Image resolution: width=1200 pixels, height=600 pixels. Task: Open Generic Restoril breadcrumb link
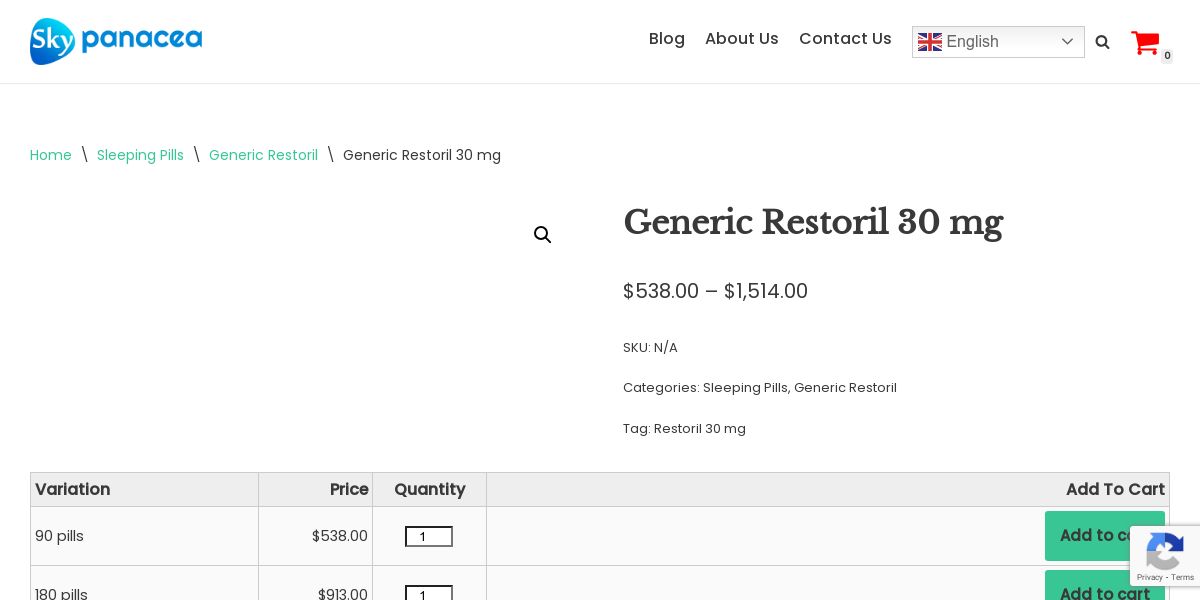263,155
